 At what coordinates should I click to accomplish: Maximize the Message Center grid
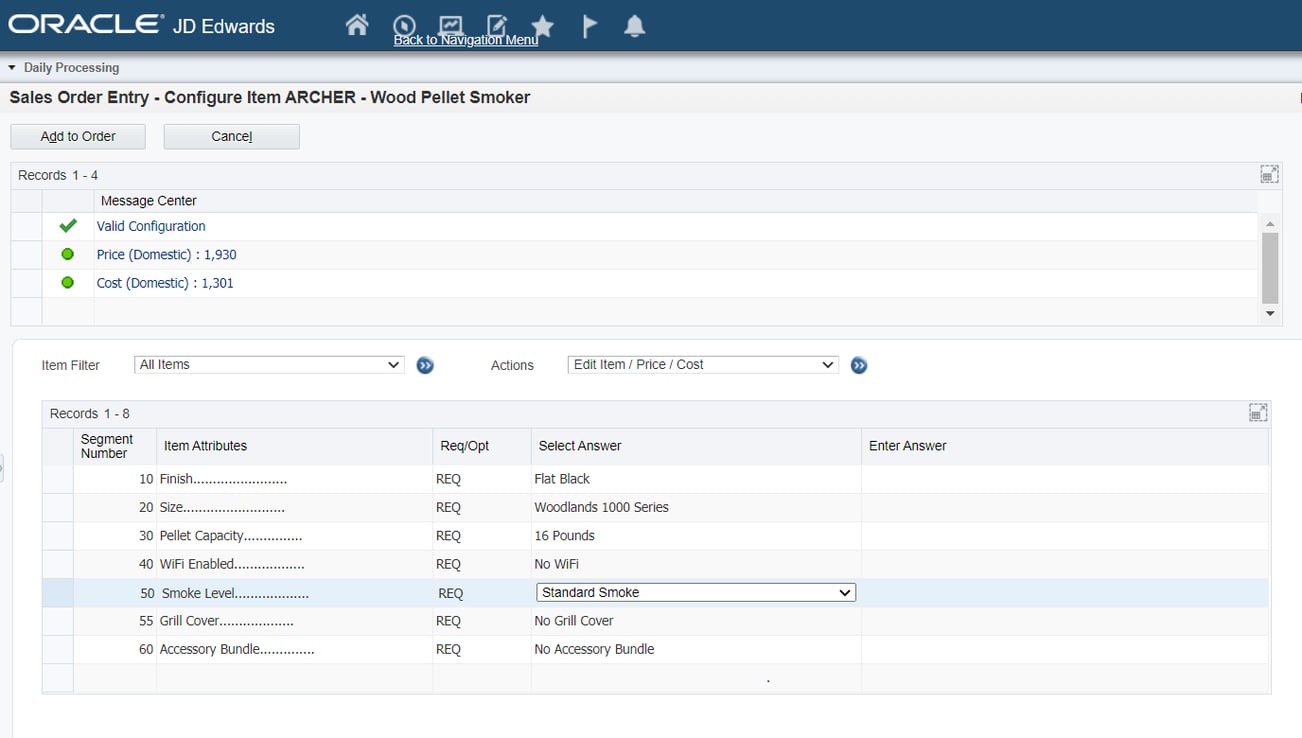[x=1269, y=173]
